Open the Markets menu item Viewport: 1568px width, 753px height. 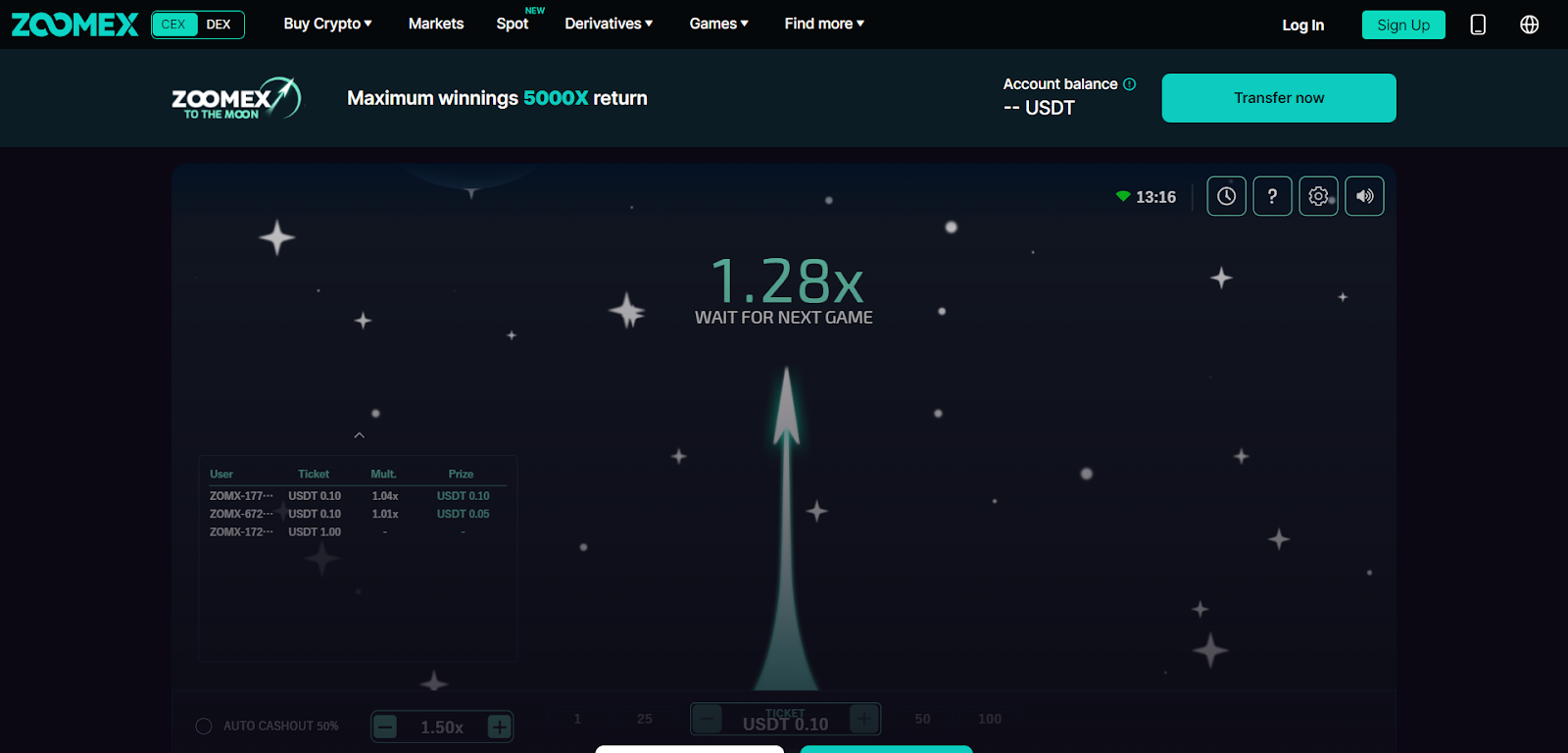436,24
